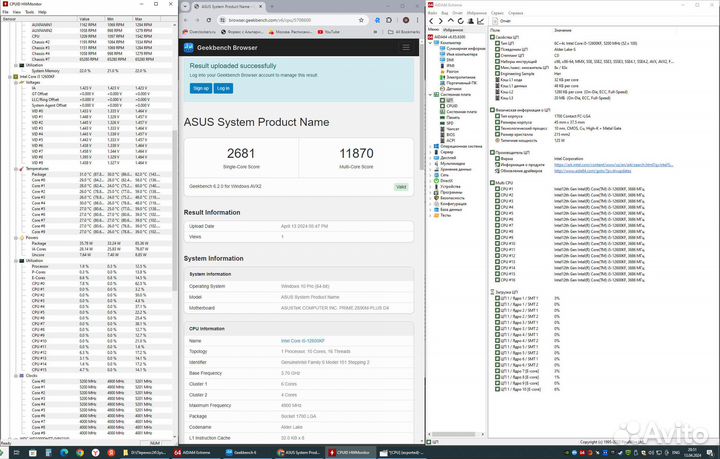Select the SPD item in AIDA64 tree
This screenshot has height=459, width=720.
[x=450, y=123]
